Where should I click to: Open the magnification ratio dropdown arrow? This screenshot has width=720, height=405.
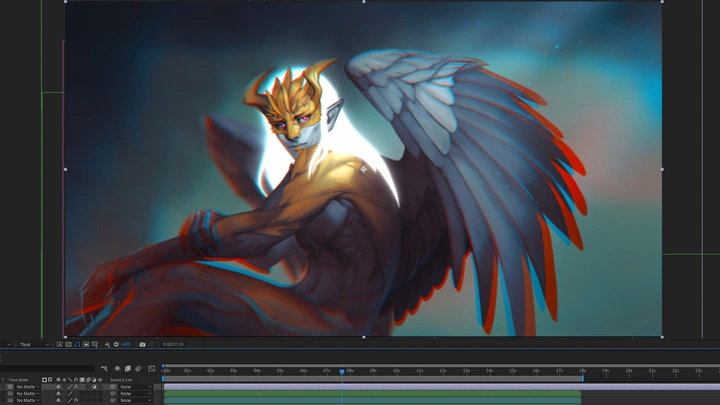tap(9, 344)
